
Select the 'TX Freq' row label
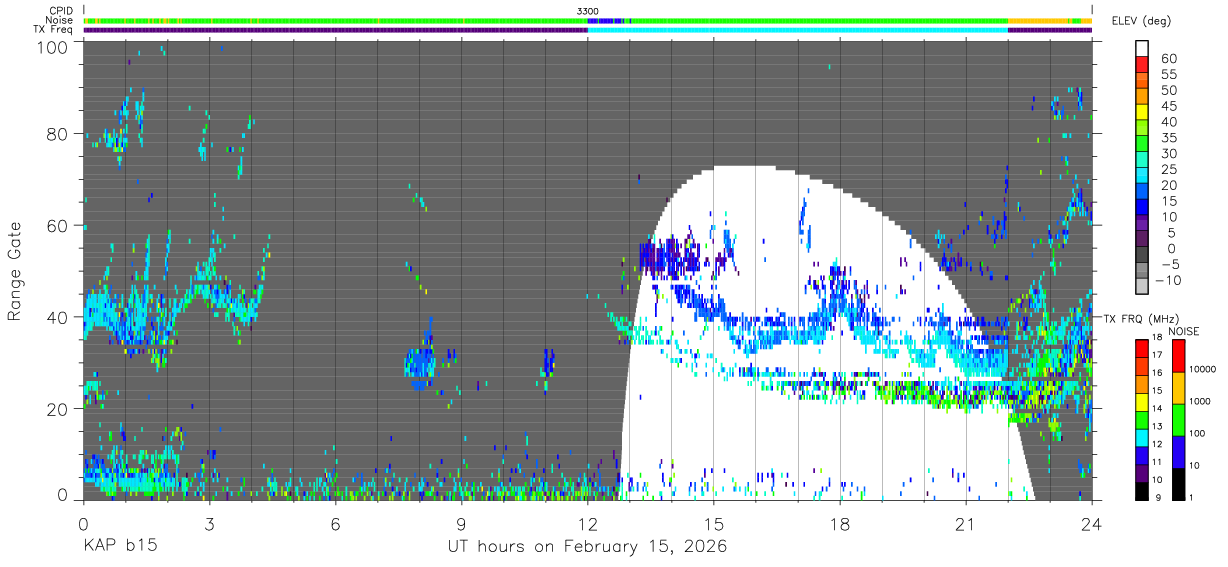point(53,29)
